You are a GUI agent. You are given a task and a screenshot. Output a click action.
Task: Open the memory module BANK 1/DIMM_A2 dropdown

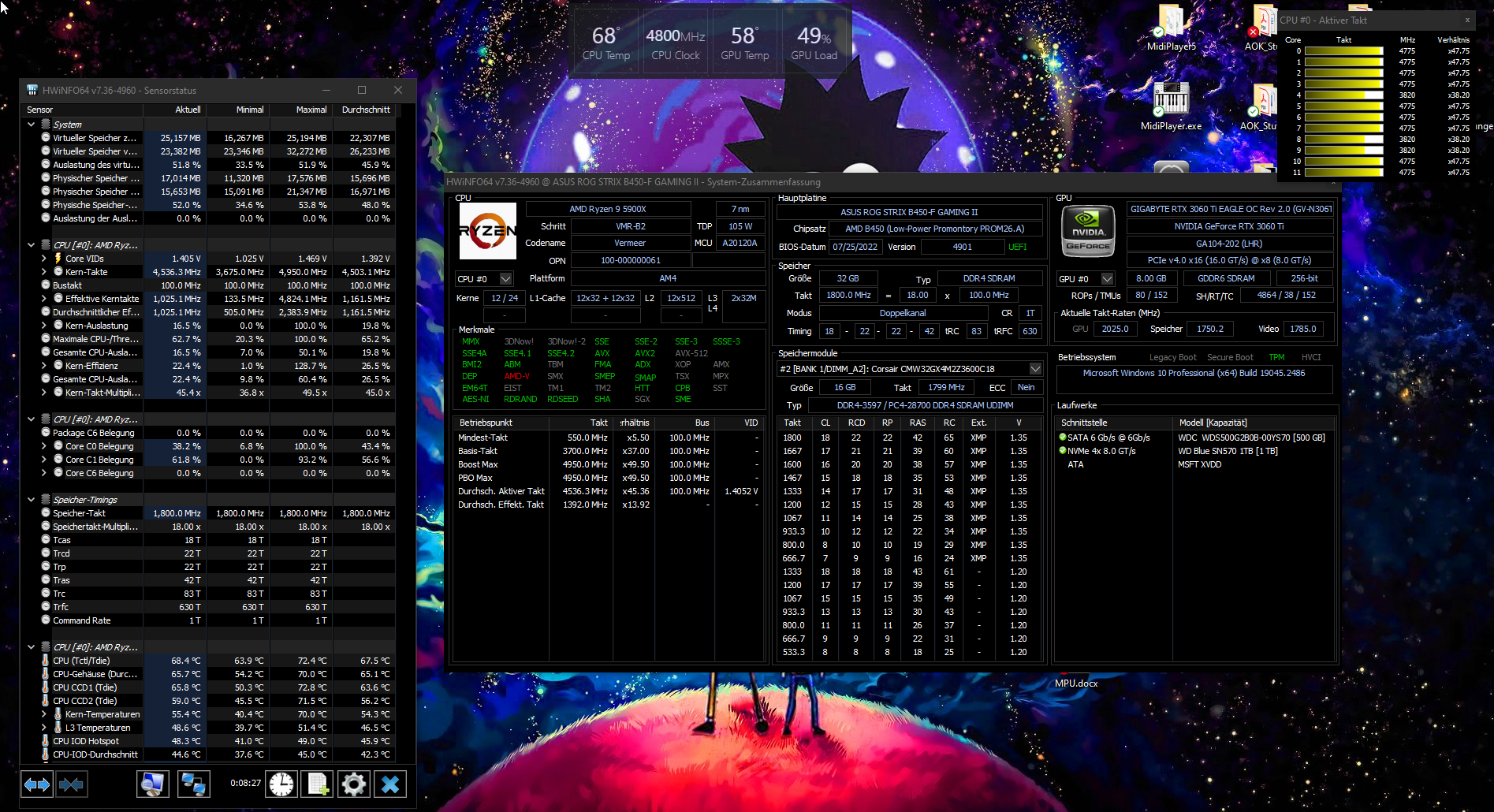[x=1035, y=369]
